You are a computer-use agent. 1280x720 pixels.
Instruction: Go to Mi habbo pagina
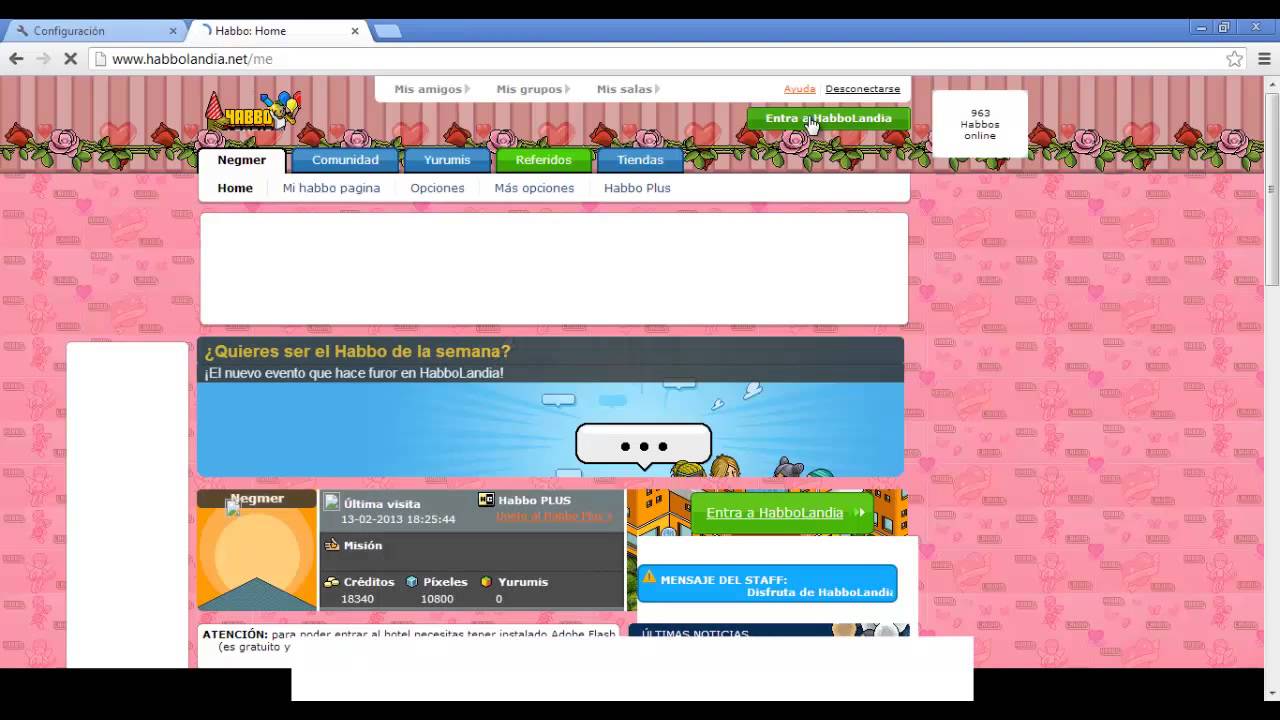[331, 188]
